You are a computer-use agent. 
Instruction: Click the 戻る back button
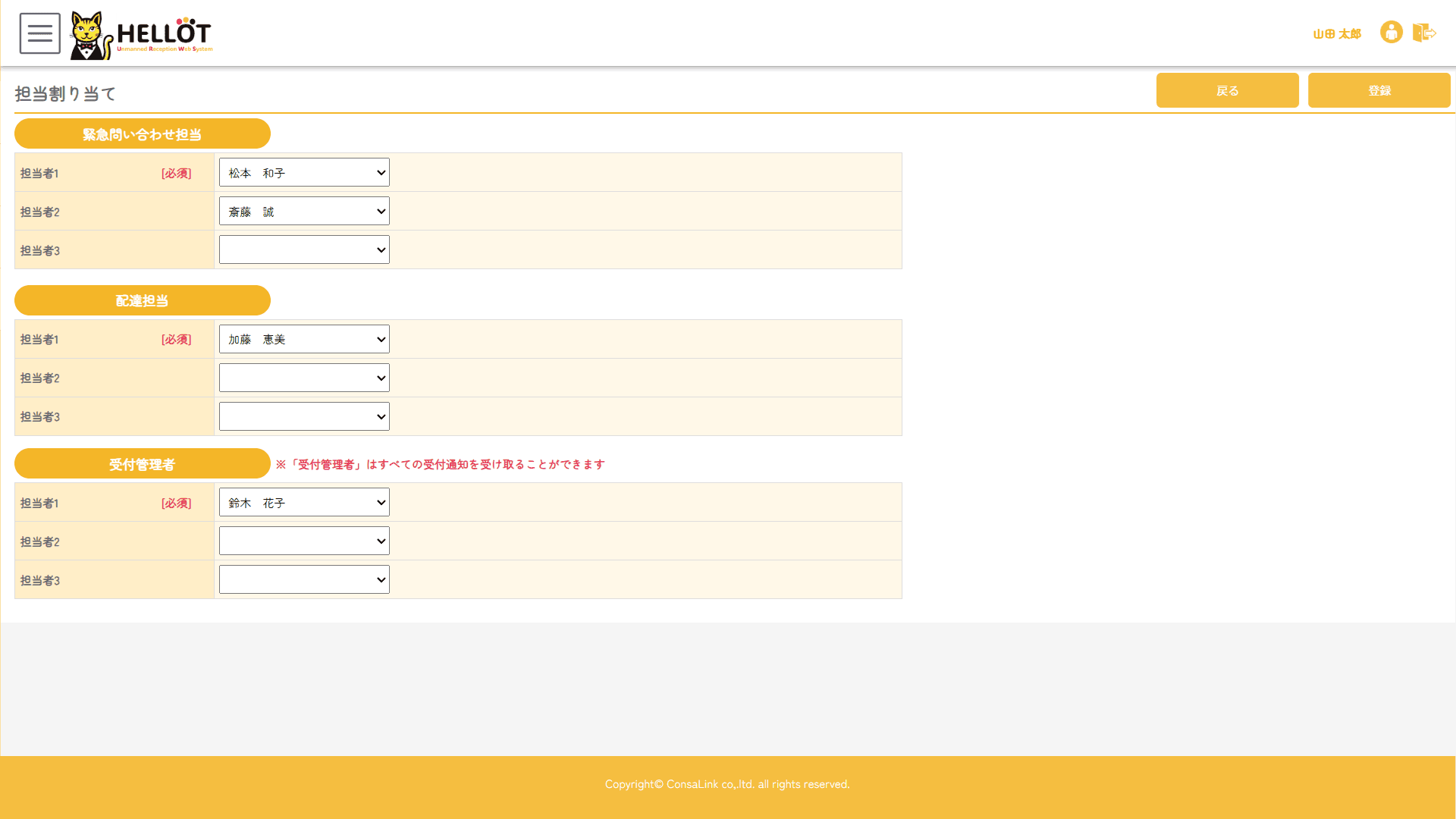tap(1227, 90)
